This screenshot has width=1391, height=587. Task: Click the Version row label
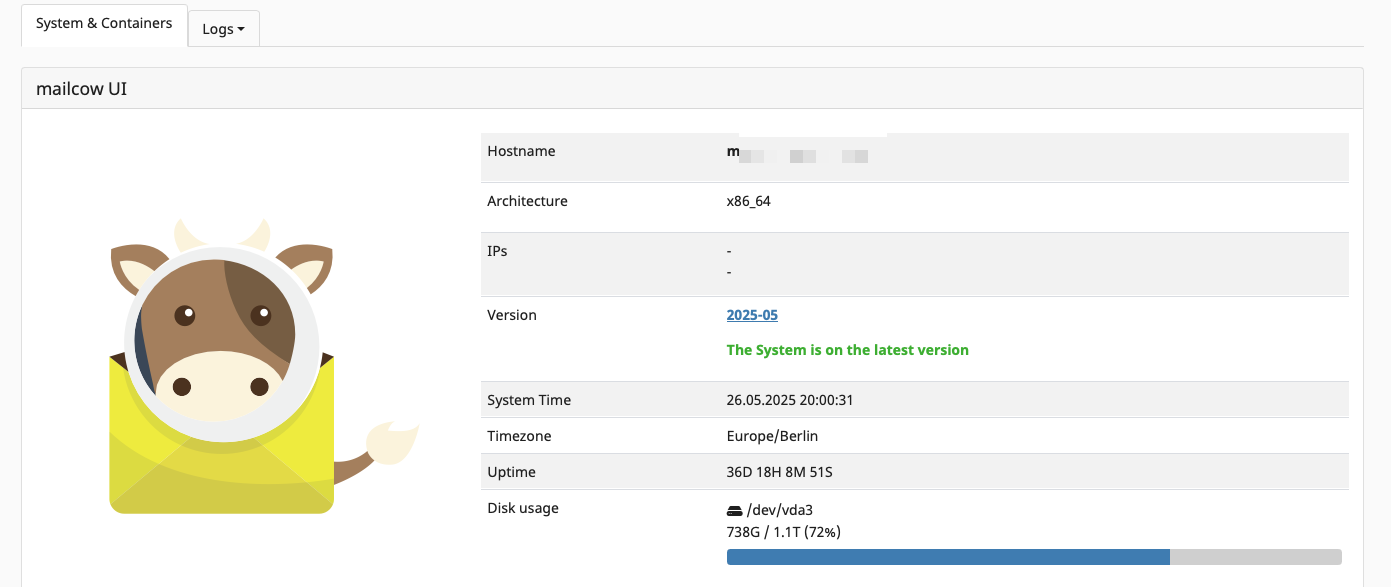(x=512, y=315)
